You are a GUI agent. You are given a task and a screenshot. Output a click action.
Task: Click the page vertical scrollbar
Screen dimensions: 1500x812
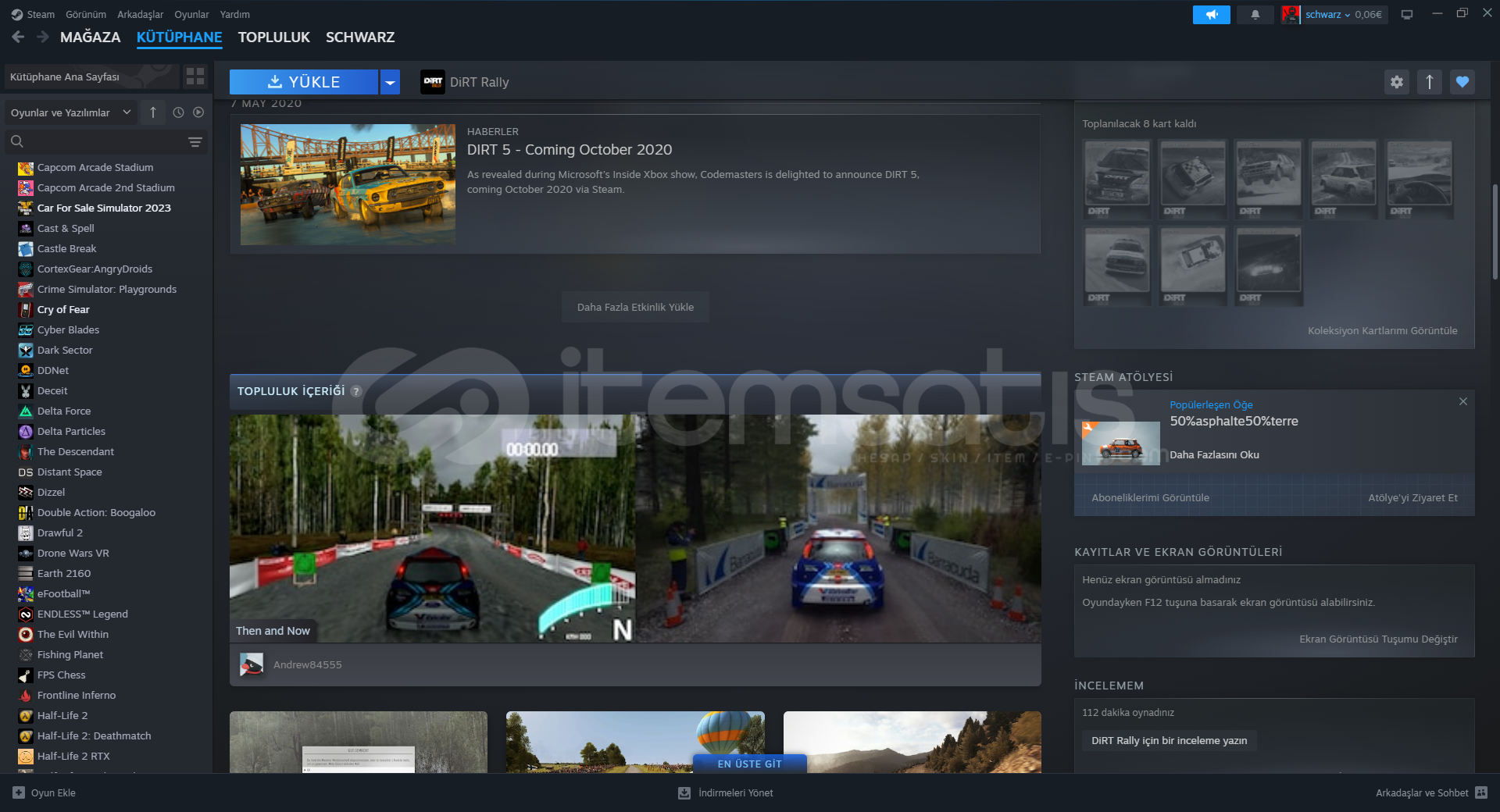click(x=1495, y=232)
